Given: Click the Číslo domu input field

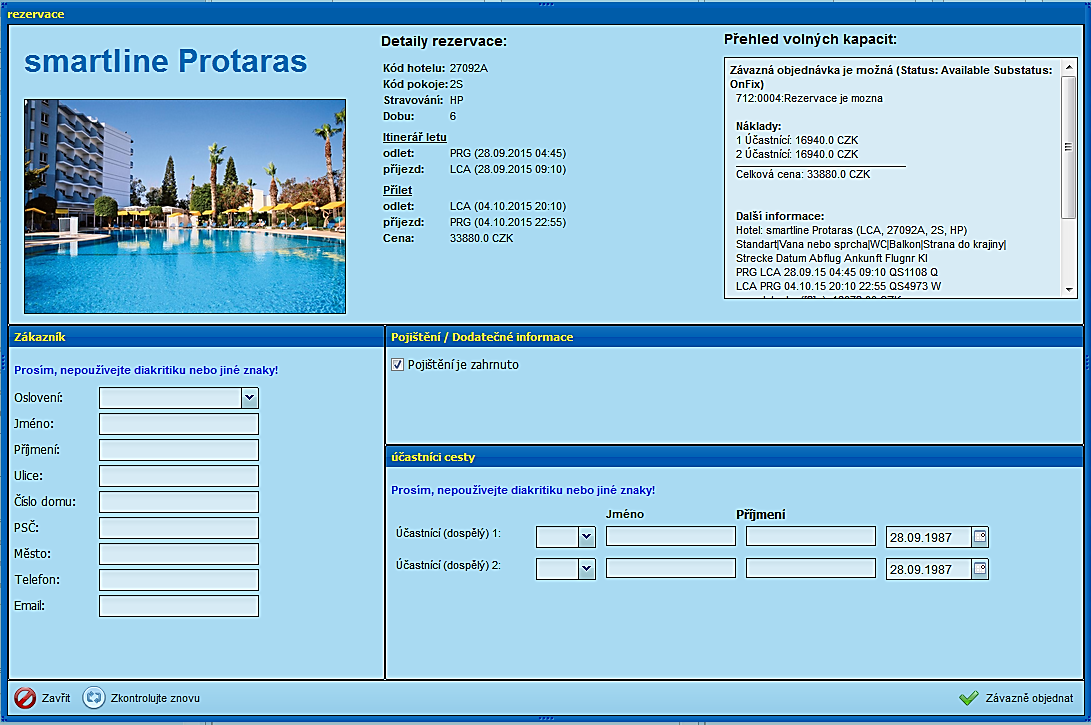Looking at the screenshot, I should pyautogui.click(x=179, y=502).
